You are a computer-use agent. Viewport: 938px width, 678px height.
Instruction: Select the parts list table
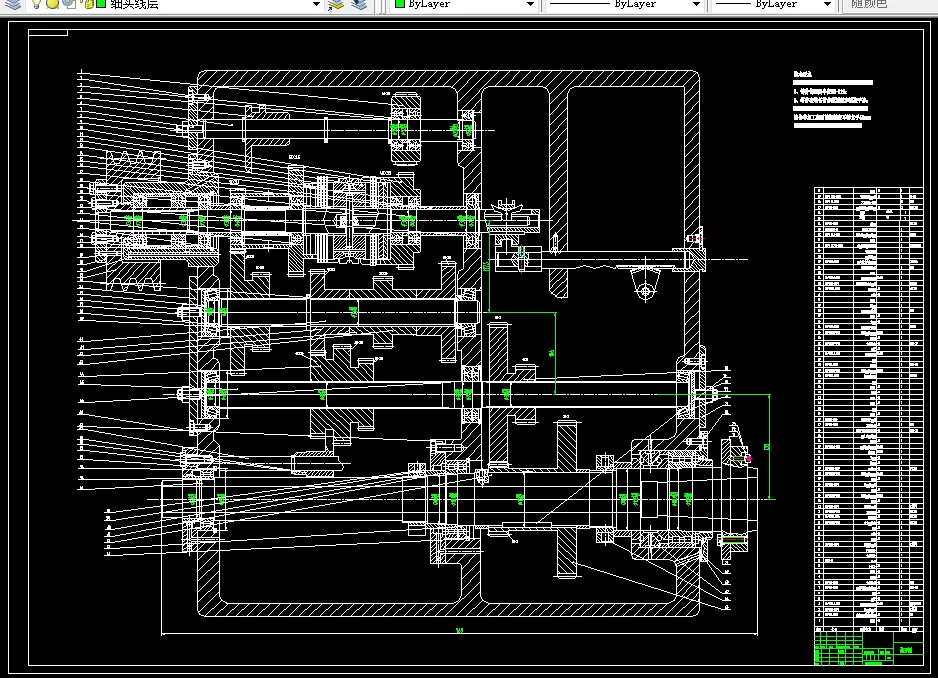click(x=869, y=410)
